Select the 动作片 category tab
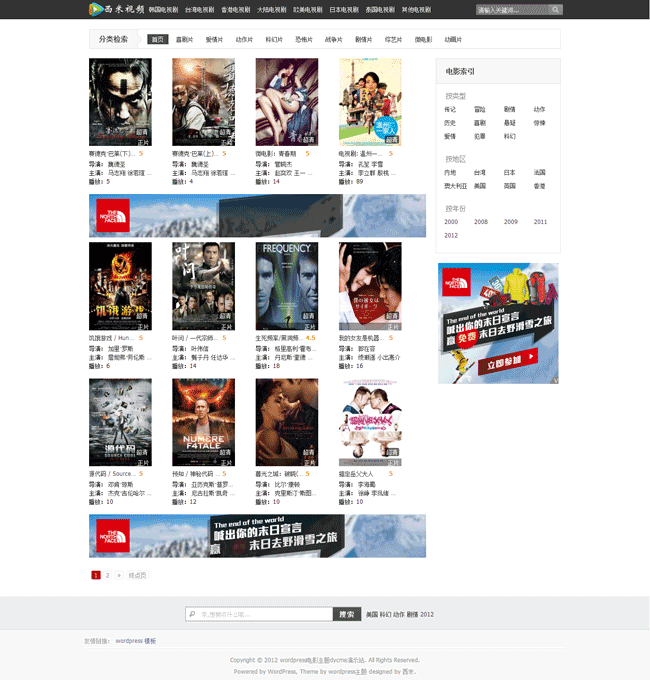Viewport: 650px width, 680px height. (x=244, y=39)
